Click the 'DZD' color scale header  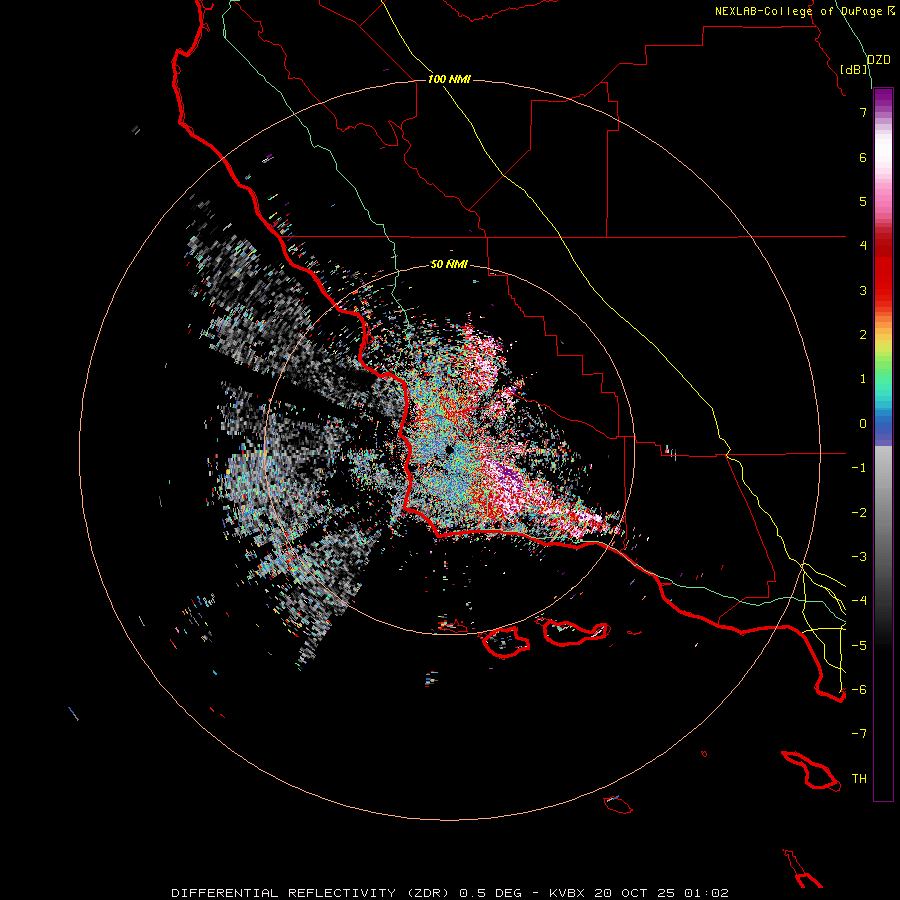pos(879,60)
